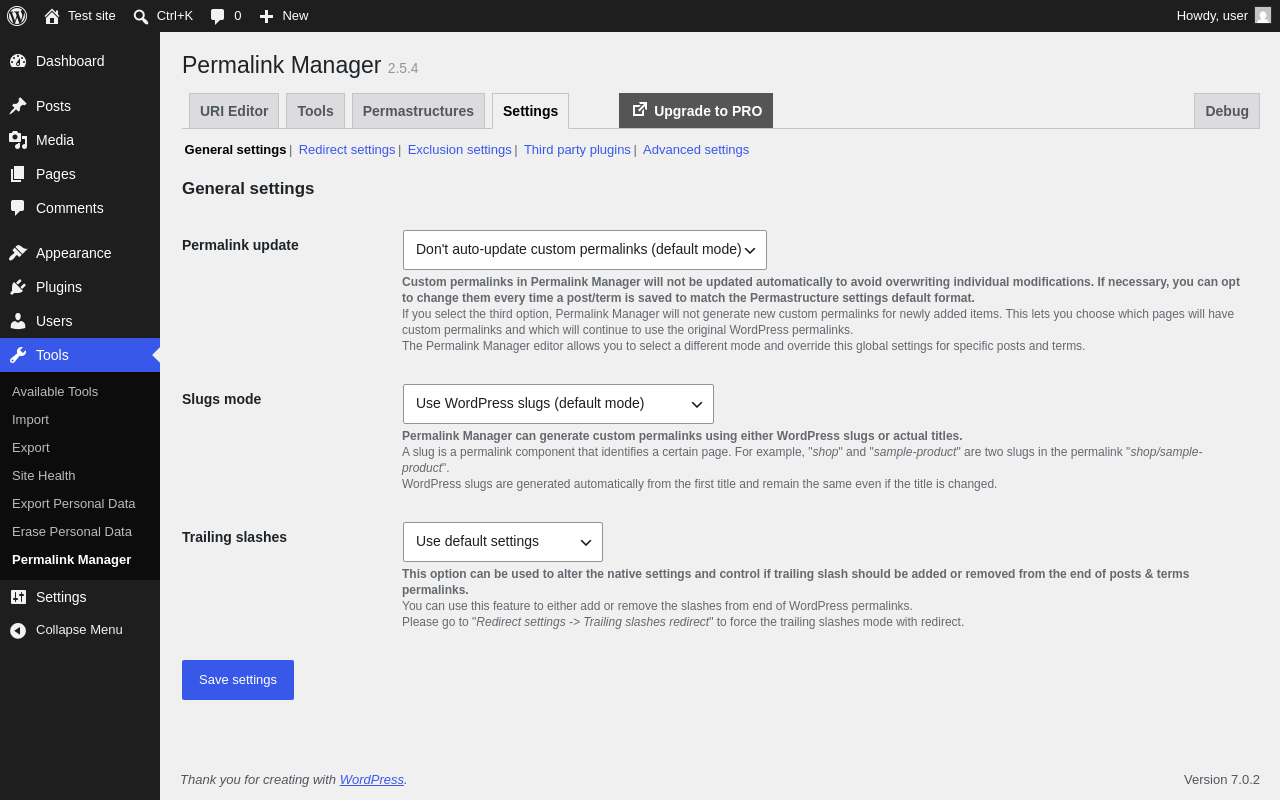Click the Pages menu label
This screenshot has height=800, width=1280.
point(56,174)
